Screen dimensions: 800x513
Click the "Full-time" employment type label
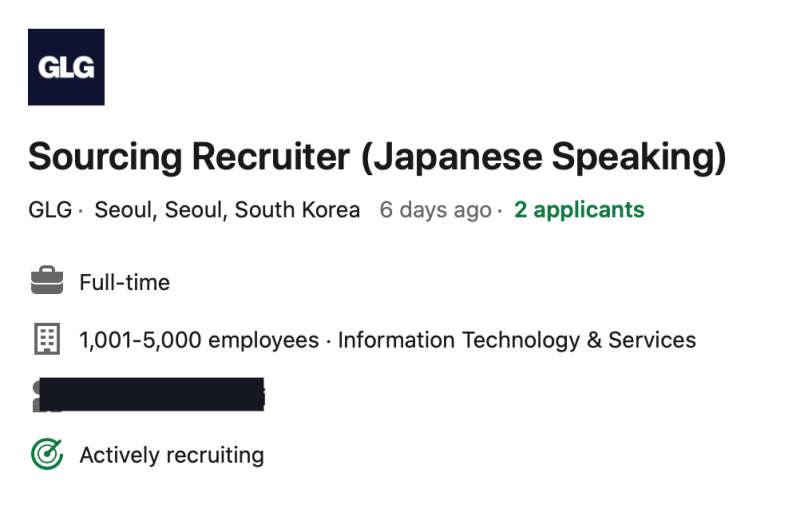point(125,283)
